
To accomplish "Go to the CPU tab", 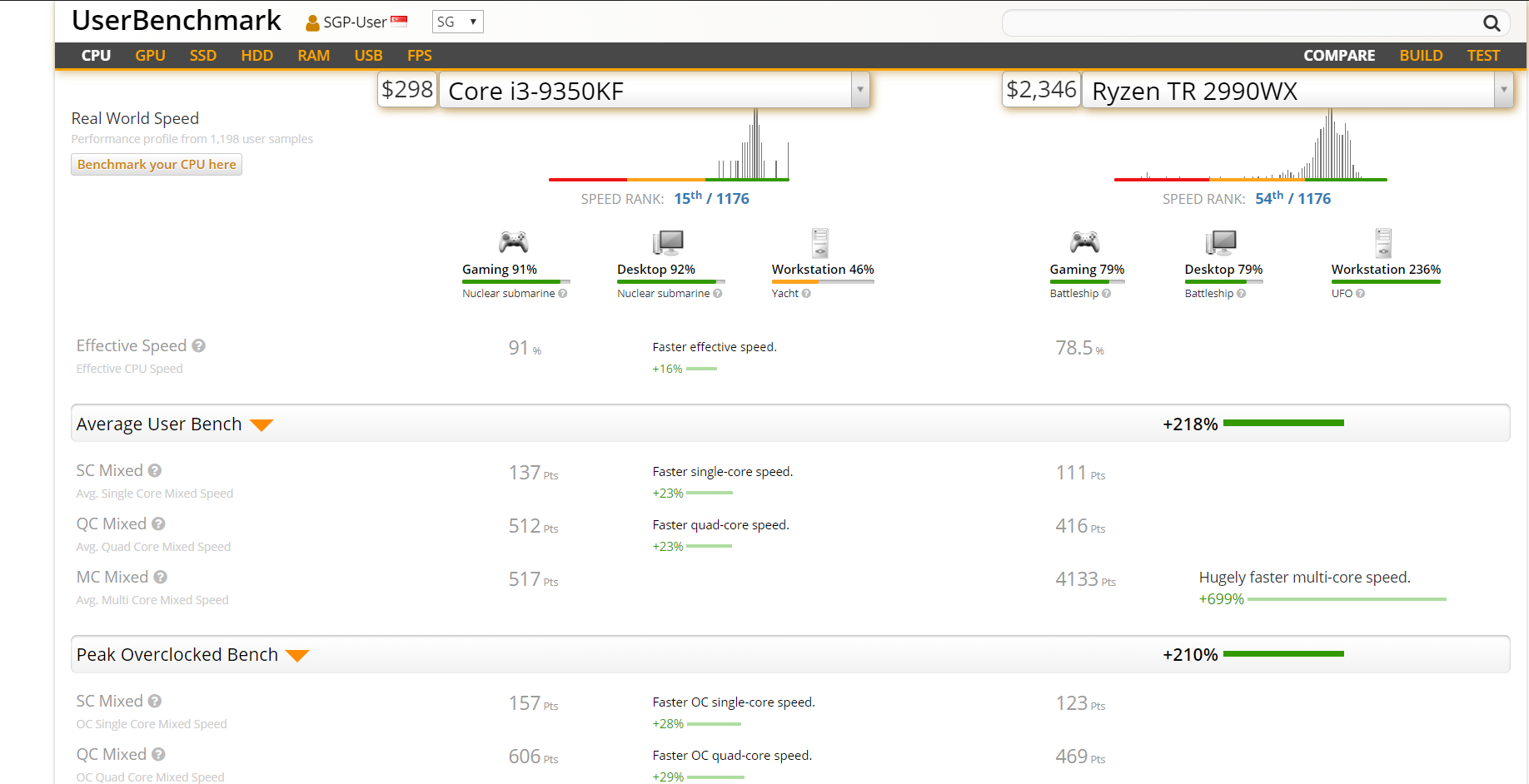I will coord(96,56).
